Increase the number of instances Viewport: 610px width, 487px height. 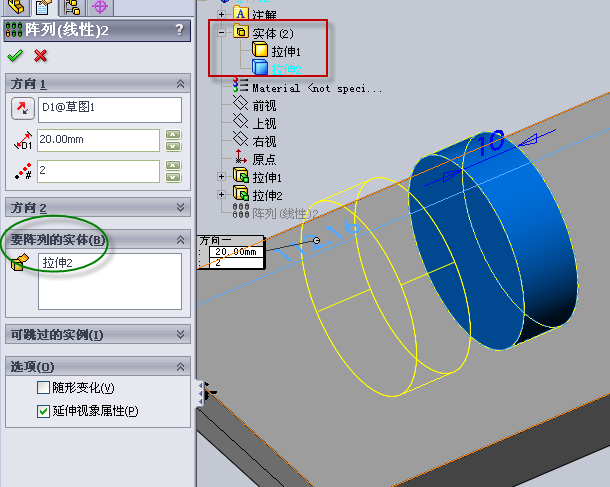coord(173,166)
